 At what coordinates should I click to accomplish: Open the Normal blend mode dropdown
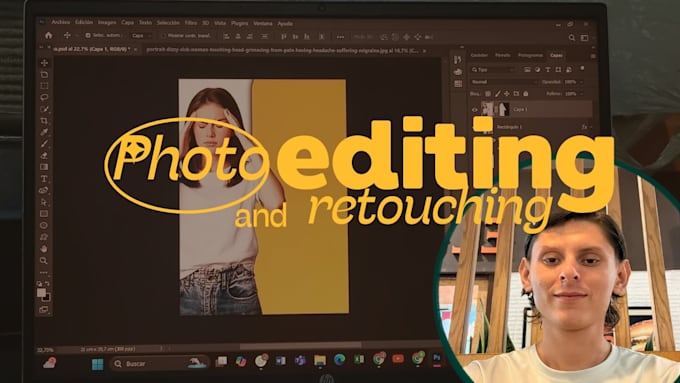coord(504,82)
